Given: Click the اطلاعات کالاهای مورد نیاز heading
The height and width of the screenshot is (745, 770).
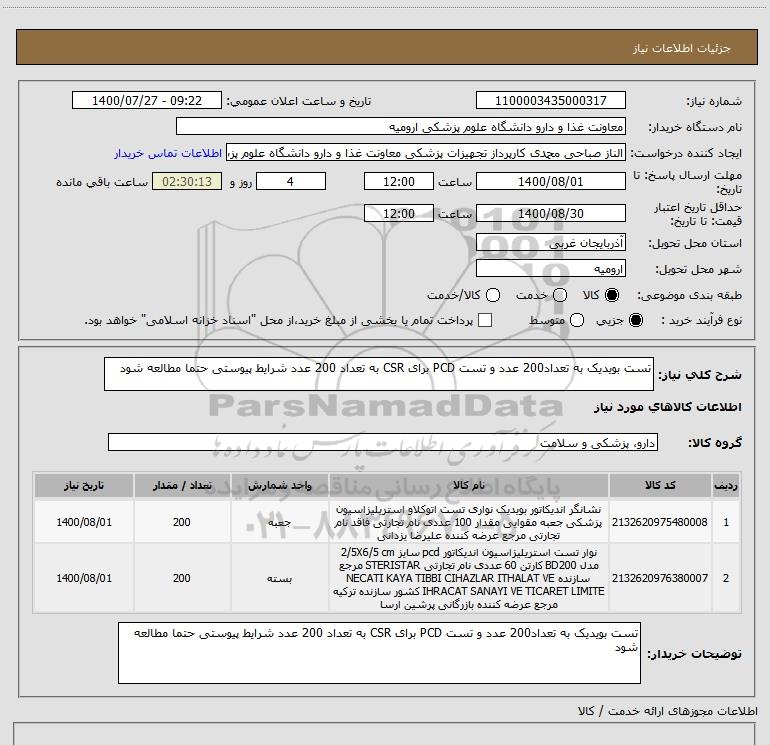Looking at the screenshot, I should (x=667, y=407).
